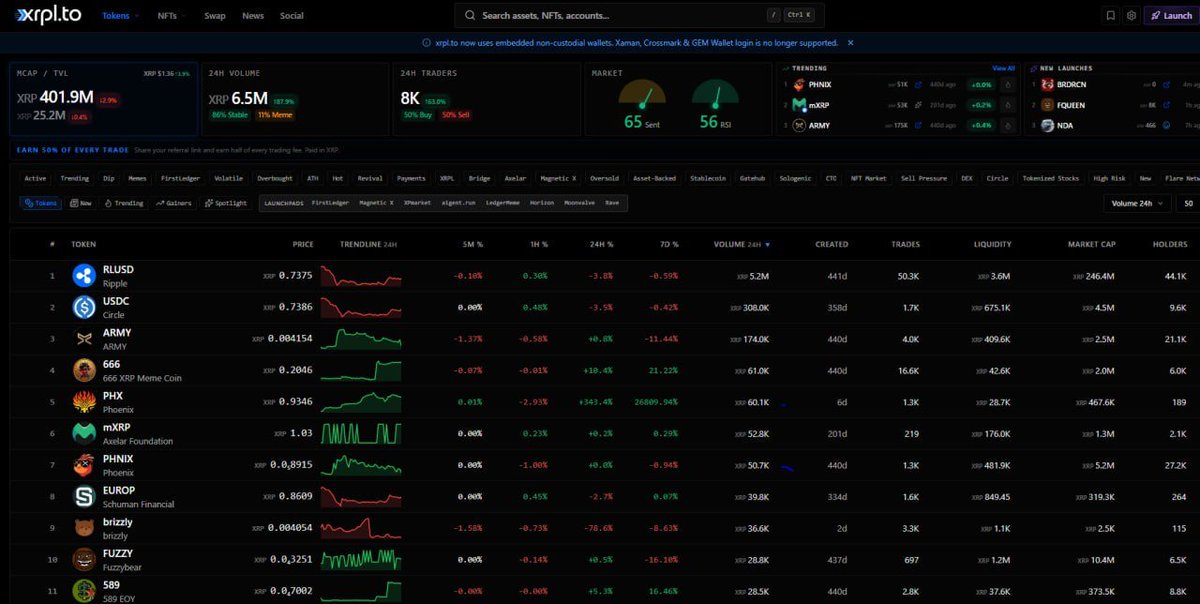1200x604 pixels.
Task: Click the USDC Circle token logo
Action: [84, 307]
